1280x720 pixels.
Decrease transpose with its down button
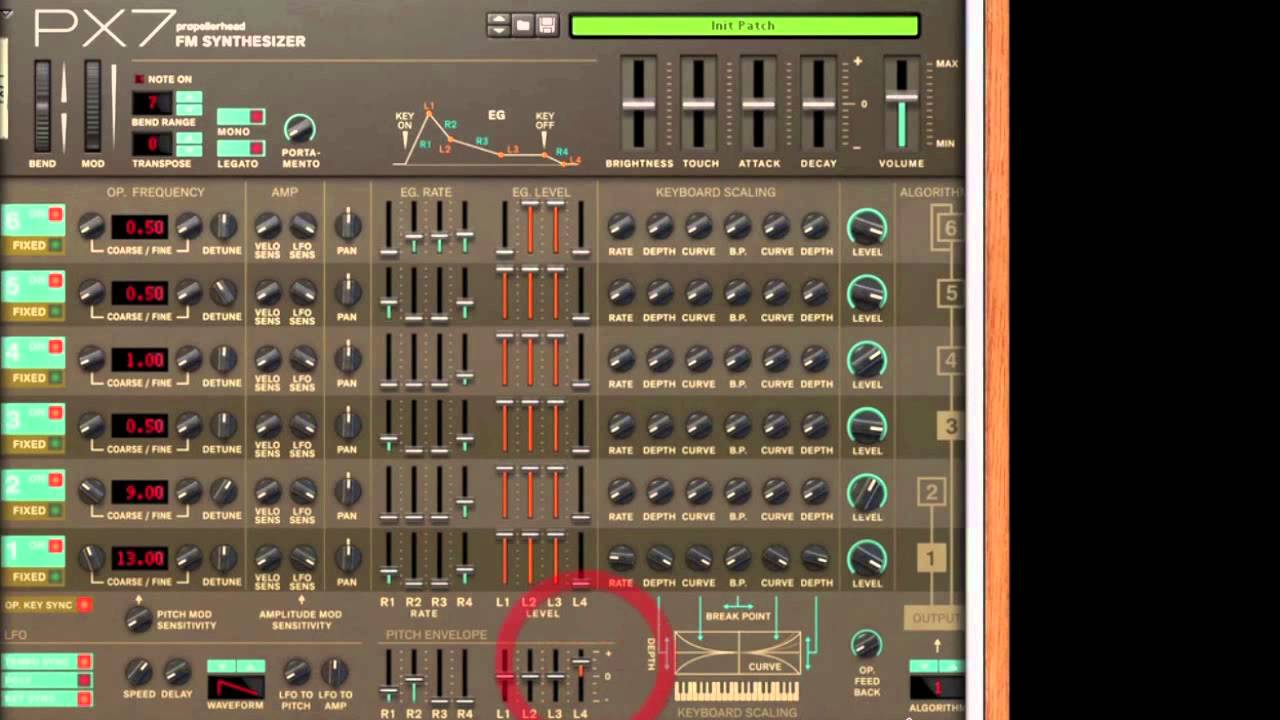click(x=189, y=150)
